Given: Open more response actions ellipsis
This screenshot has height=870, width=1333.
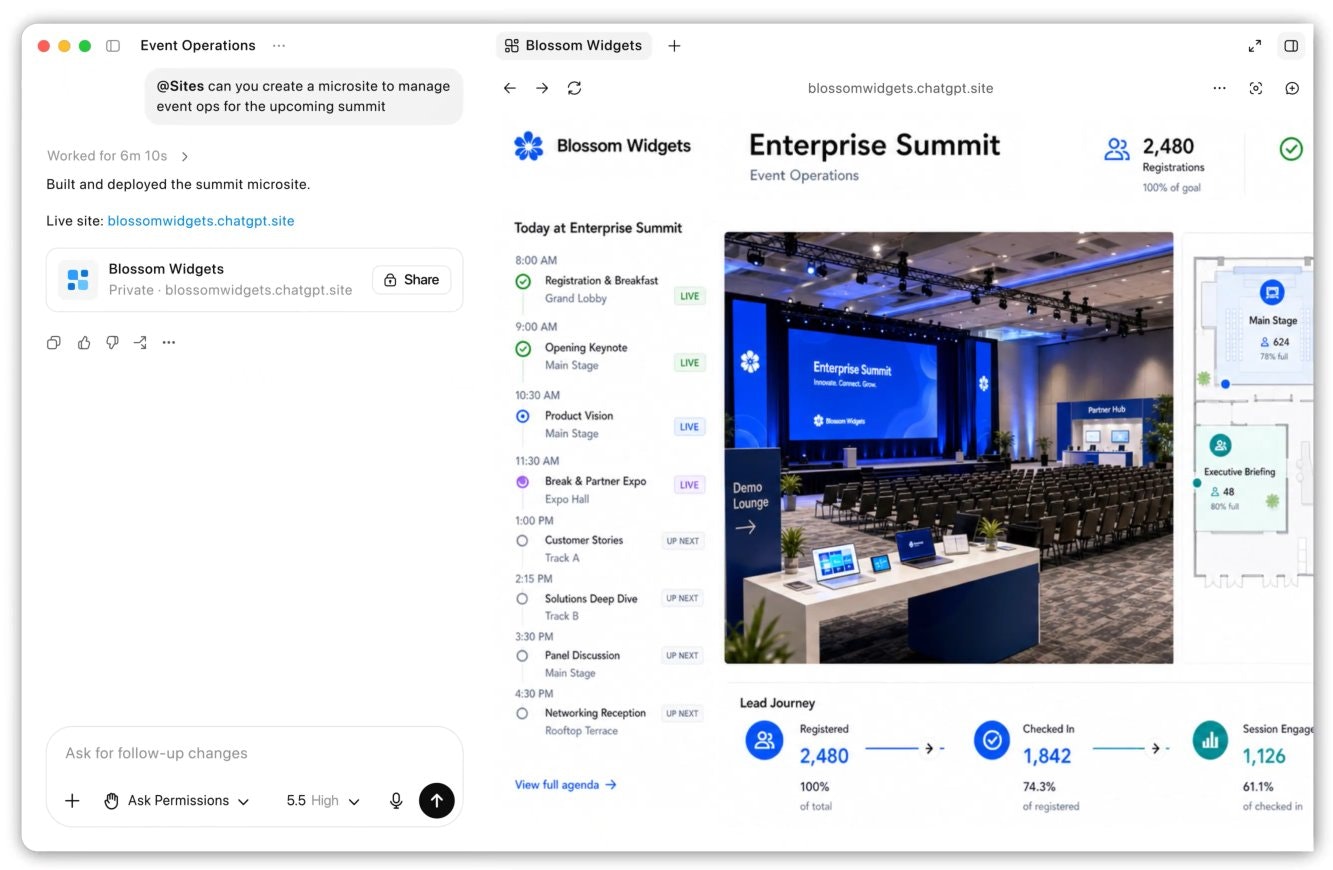Looking at the screenshot, I should (x=169, y=343).
